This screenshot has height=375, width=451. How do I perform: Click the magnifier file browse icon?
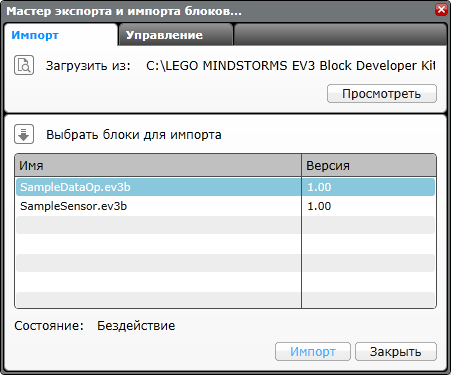click(24, 65)
